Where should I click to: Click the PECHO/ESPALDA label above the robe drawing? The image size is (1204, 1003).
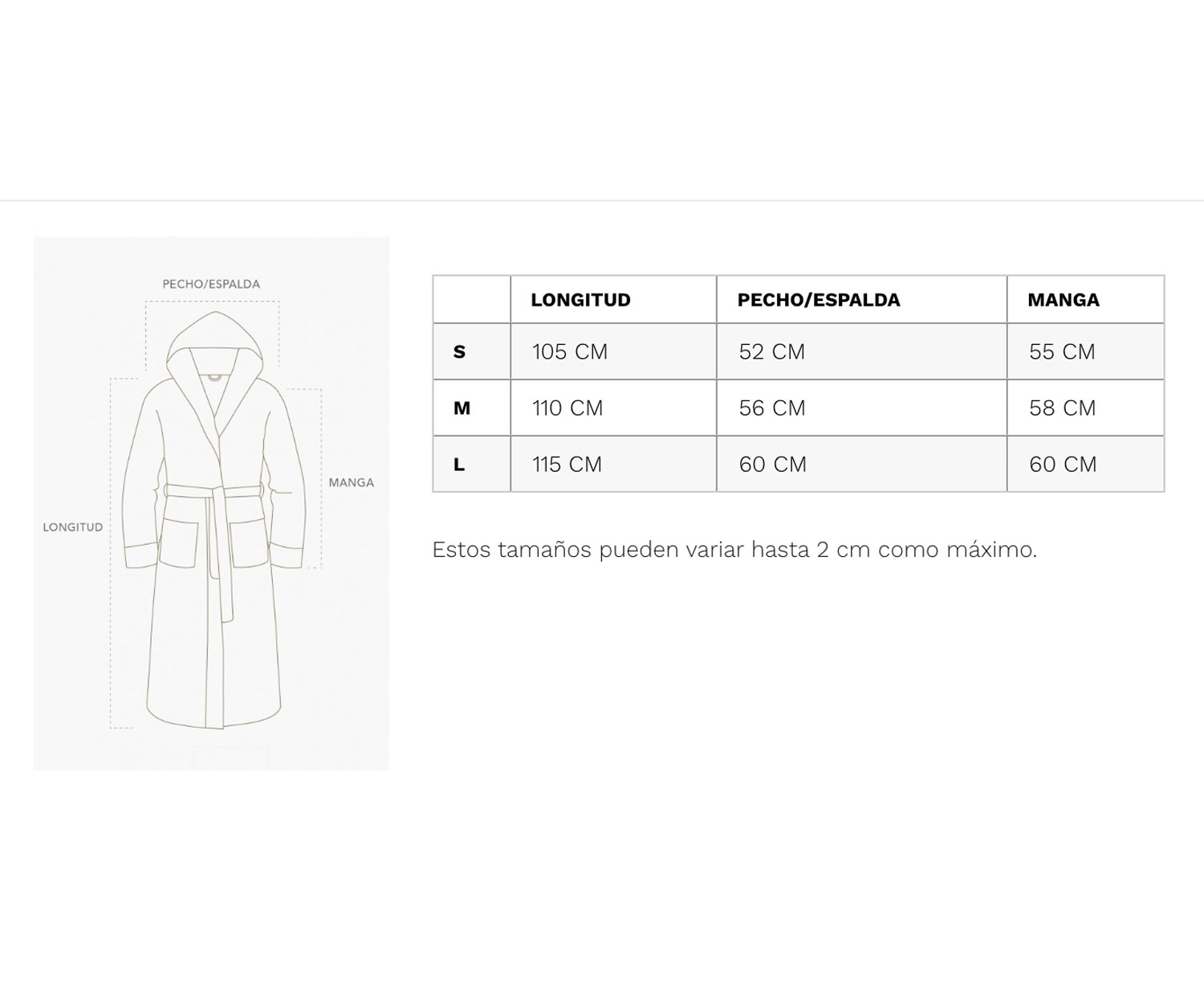click(211, 284)
